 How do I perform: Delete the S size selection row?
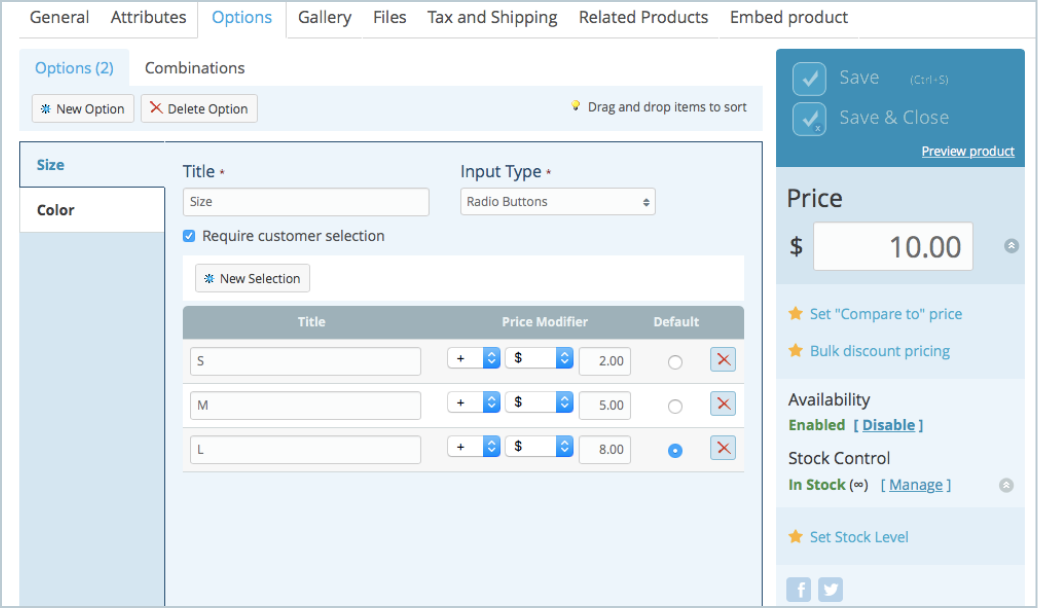pos(723,360)
